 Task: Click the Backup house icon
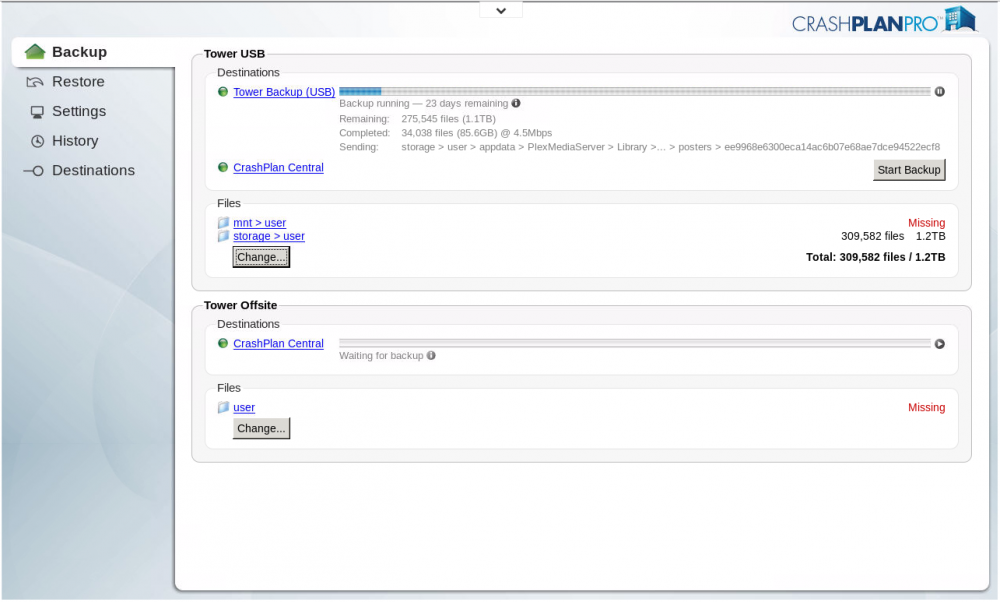coord(35,52)
